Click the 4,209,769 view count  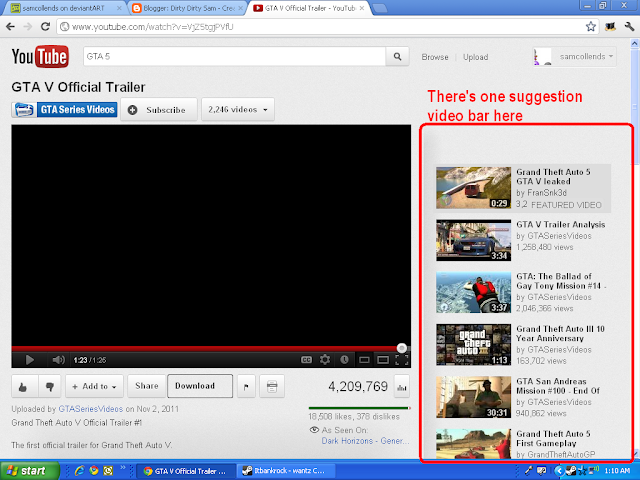[358, 386]
